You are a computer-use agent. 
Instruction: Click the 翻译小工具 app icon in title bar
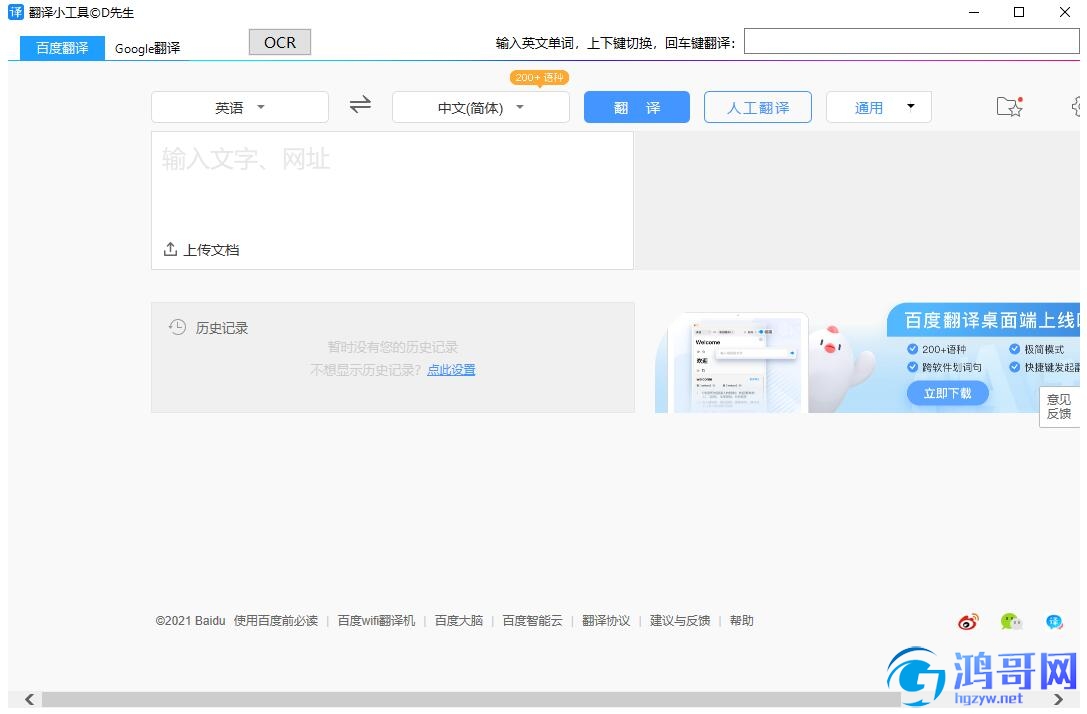[x=16, y=12]
